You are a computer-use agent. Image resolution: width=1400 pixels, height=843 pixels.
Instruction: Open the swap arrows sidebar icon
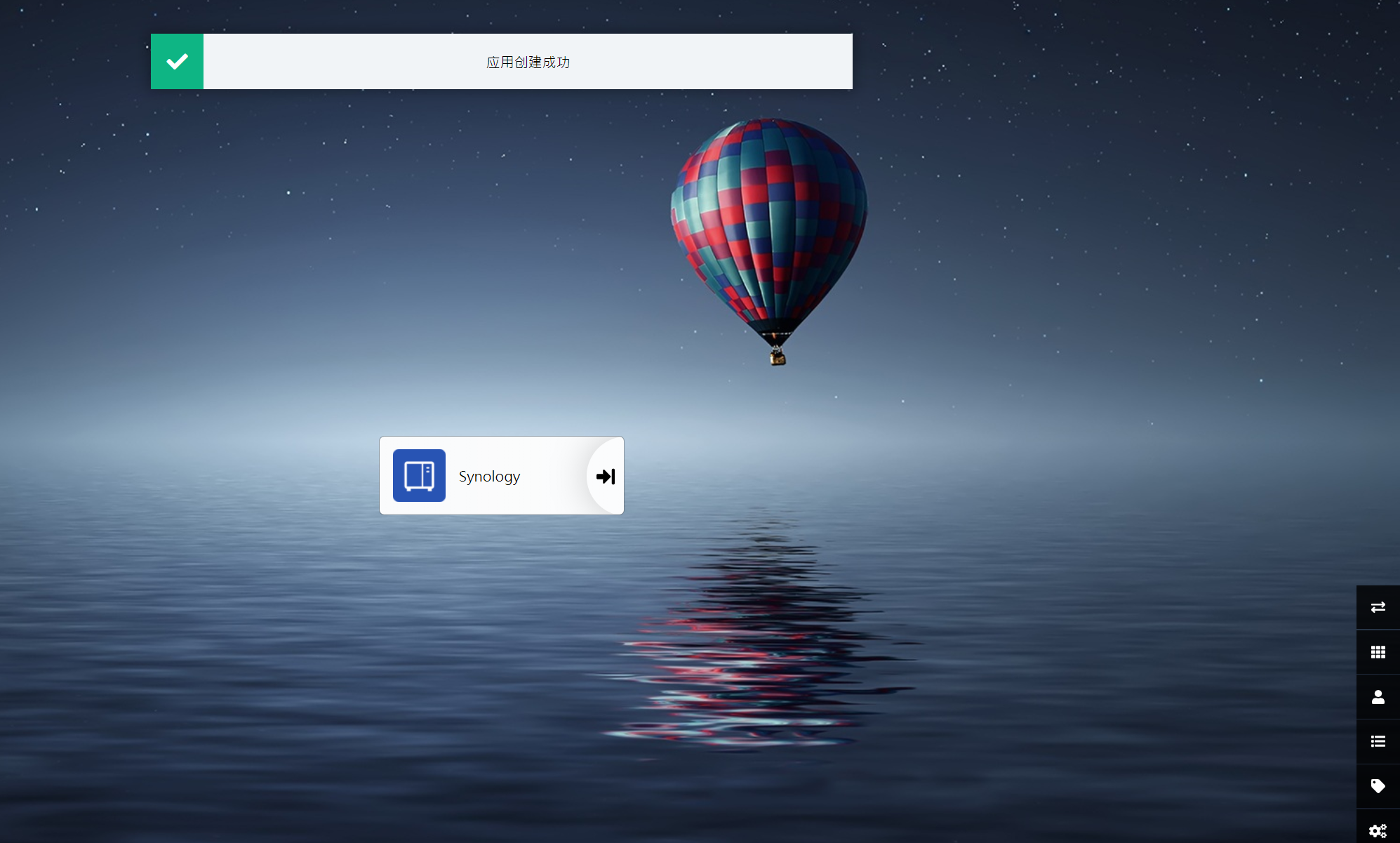pyautogui.click(x=1378, y=607)
